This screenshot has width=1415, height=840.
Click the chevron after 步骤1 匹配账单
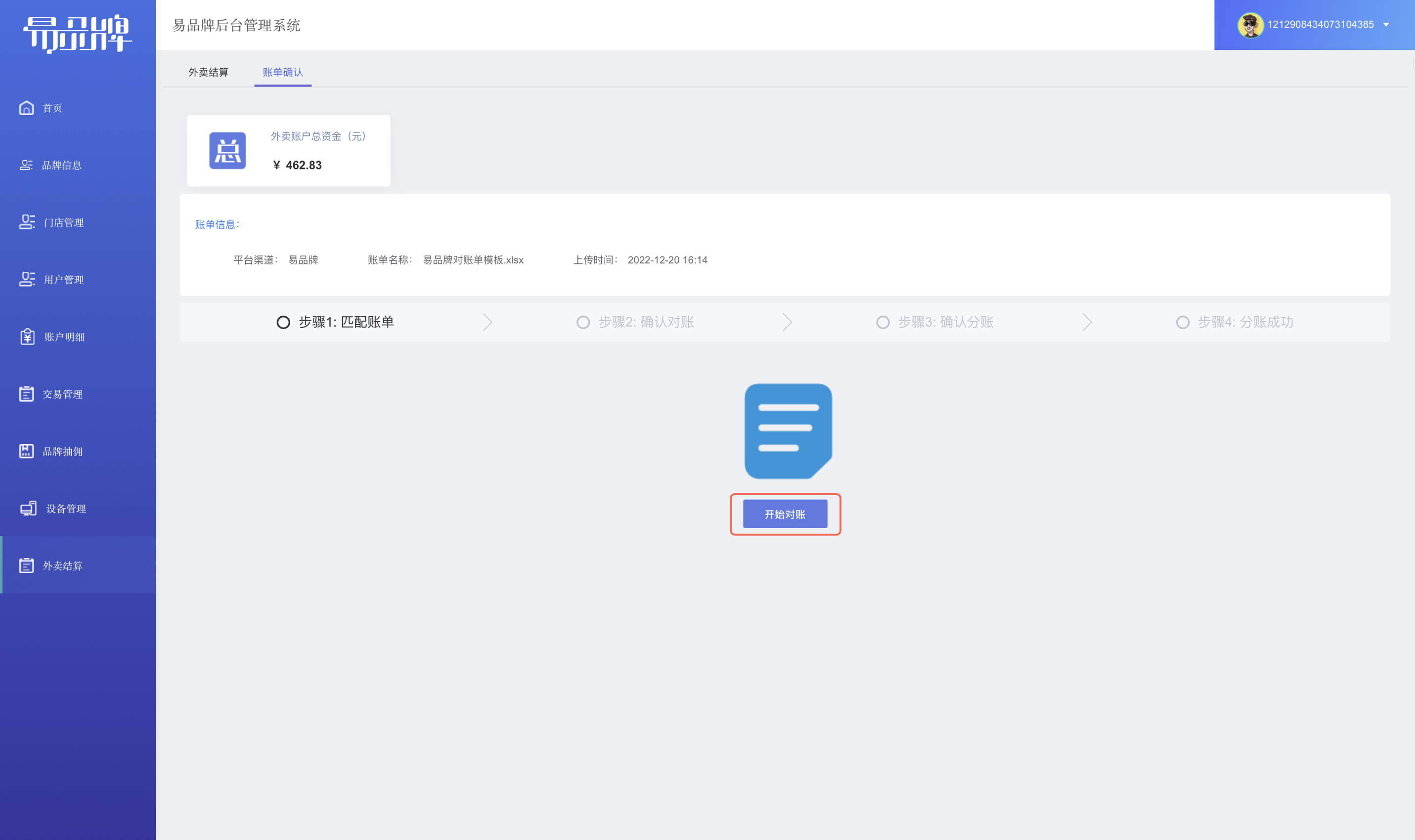(487, 322)
